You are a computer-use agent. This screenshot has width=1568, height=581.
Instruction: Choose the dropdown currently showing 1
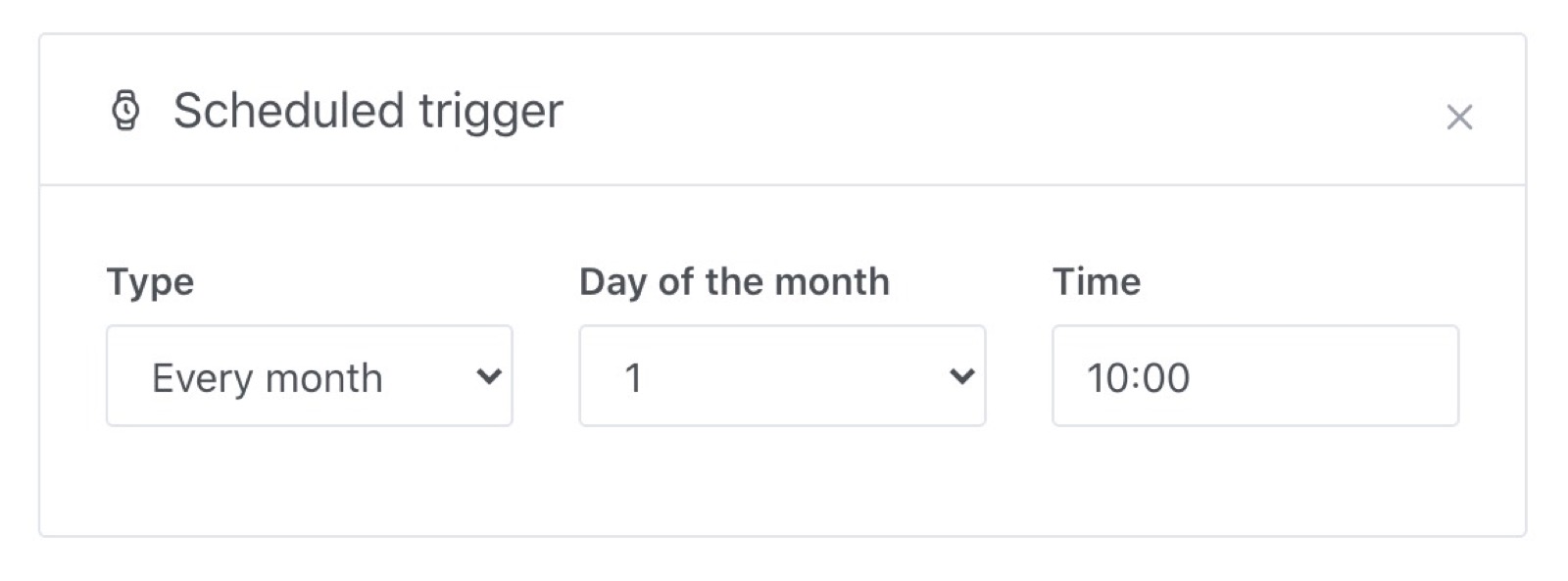[x=781, y=375]
